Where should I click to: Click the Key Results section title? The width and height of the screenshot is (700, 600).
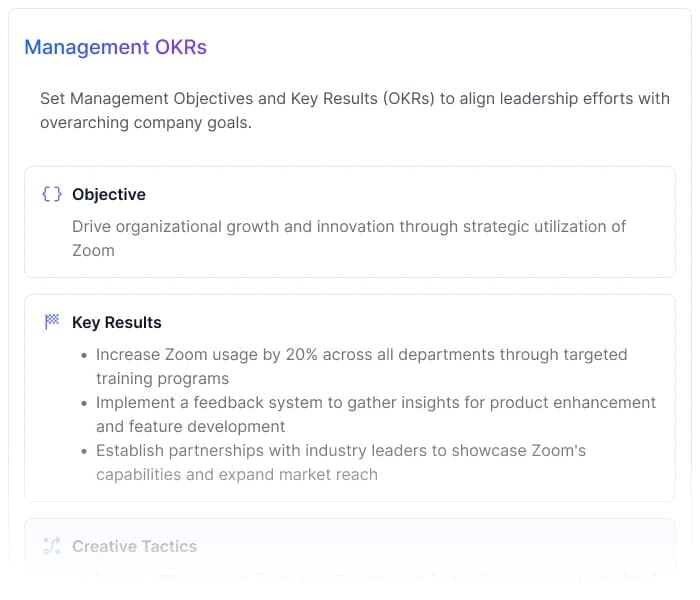(x=117, y=322)
